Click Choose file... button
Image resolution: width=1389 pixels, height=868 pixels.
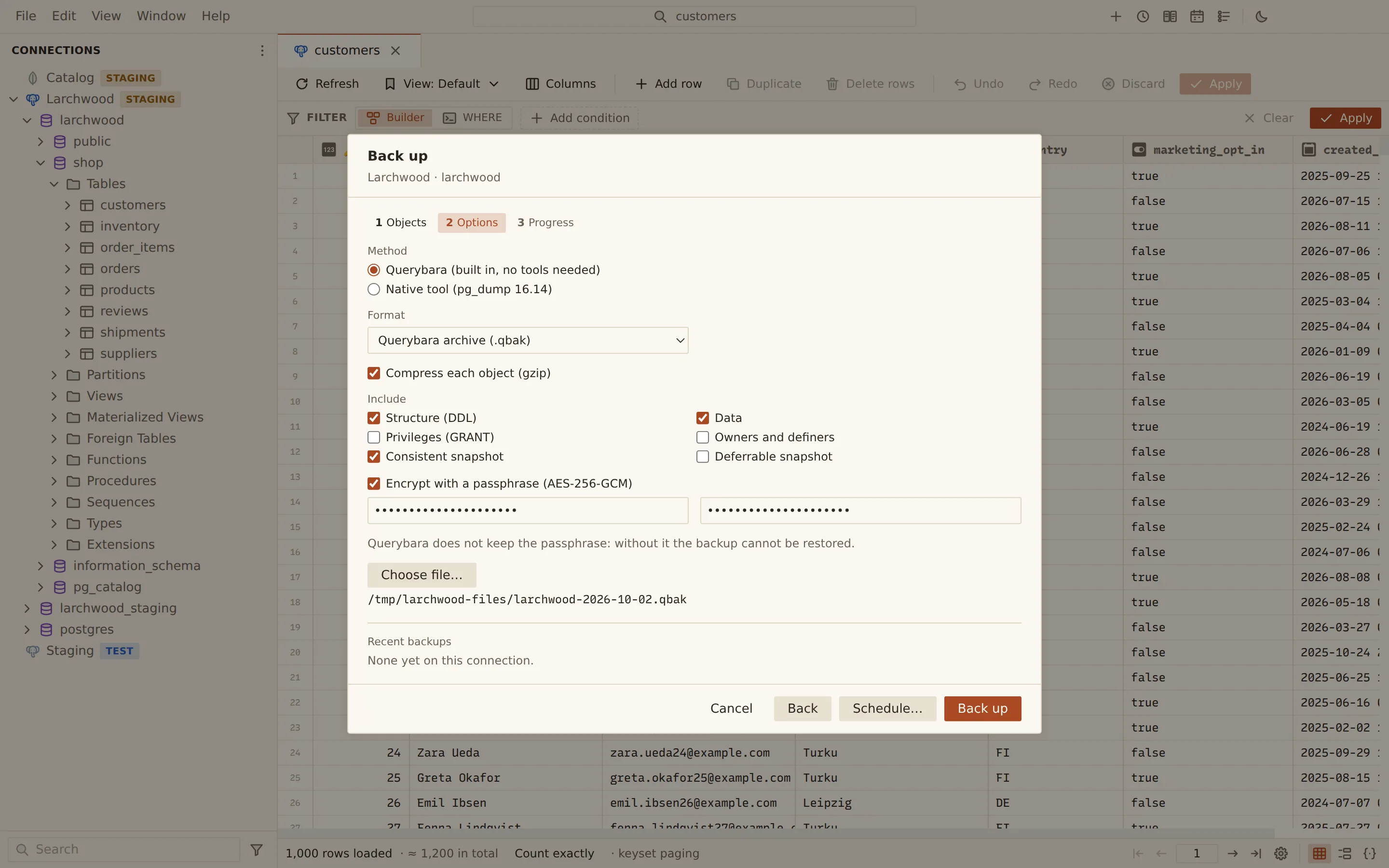click(x=422, y=575)
